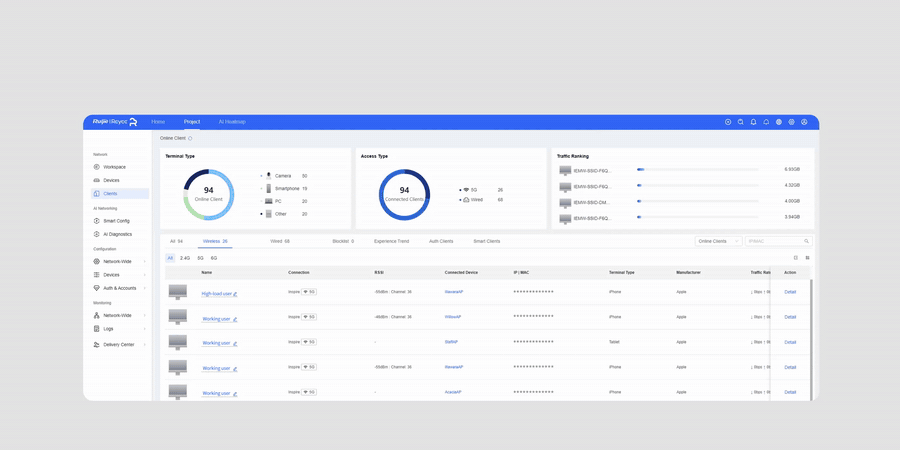Screen dimensions: 900x450
Task: Switch to the Wired 68 tab
Action: click(280, 241)
